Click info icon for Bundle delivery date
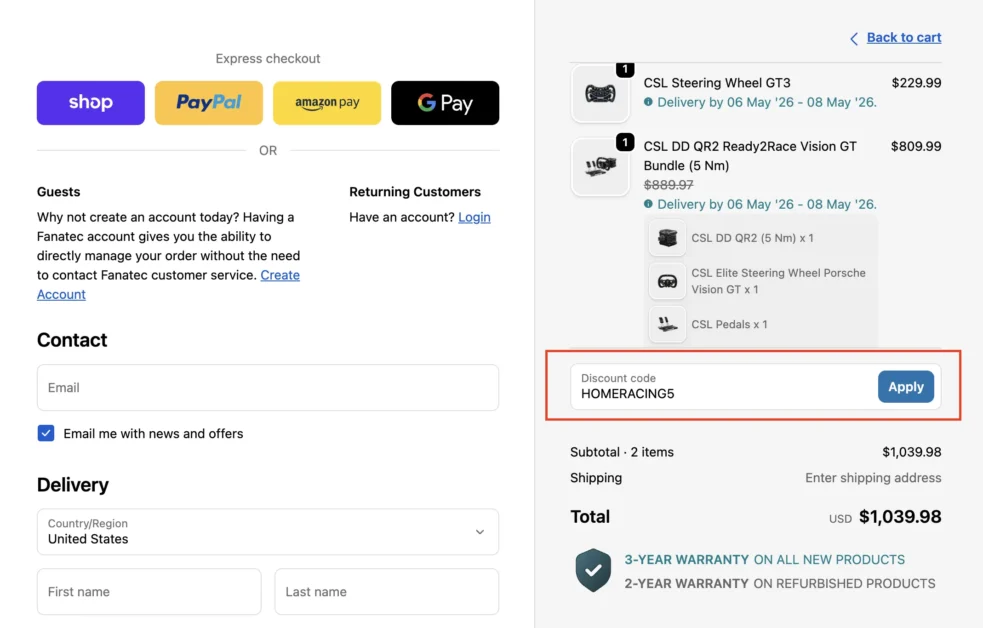 (648, 204)
